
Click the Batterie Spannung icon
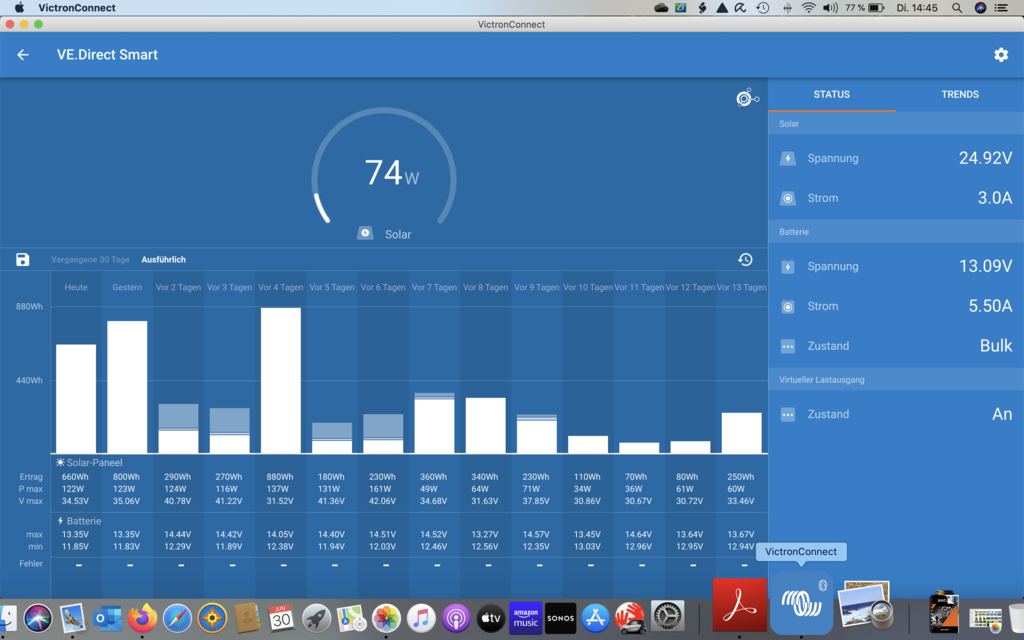click(788, 266)
